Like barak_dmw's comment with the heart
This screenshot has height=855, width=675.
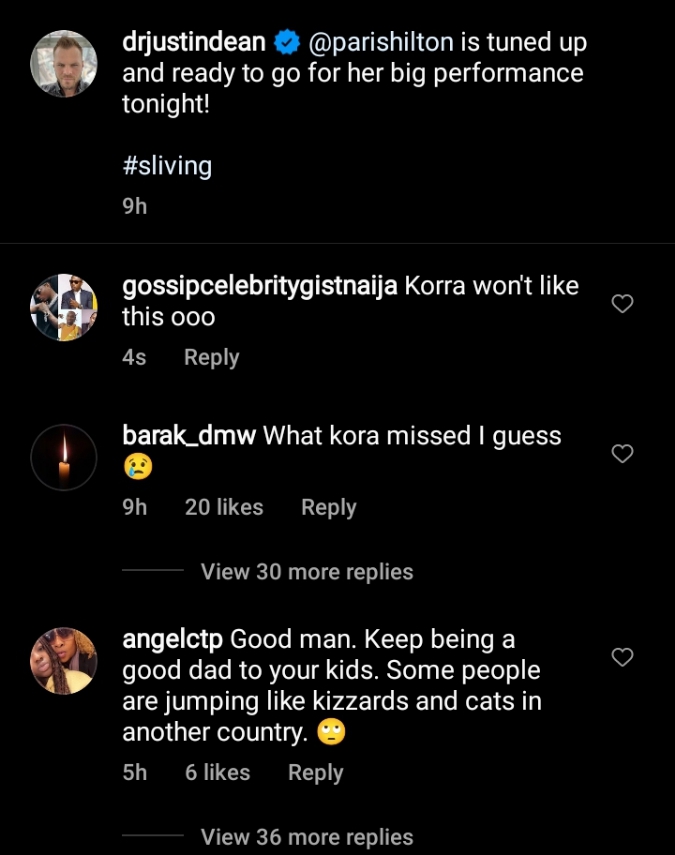pyautogui.click(x=622, y=453)
